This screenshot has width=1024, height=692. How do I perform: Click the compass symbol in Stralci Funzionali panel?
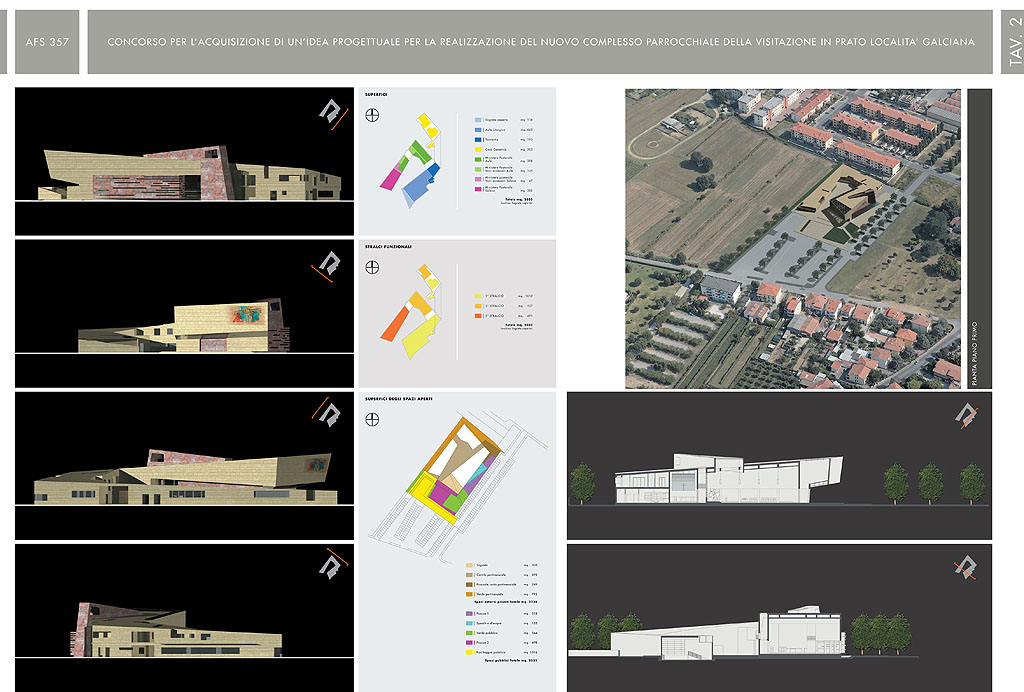pos(372,267)
